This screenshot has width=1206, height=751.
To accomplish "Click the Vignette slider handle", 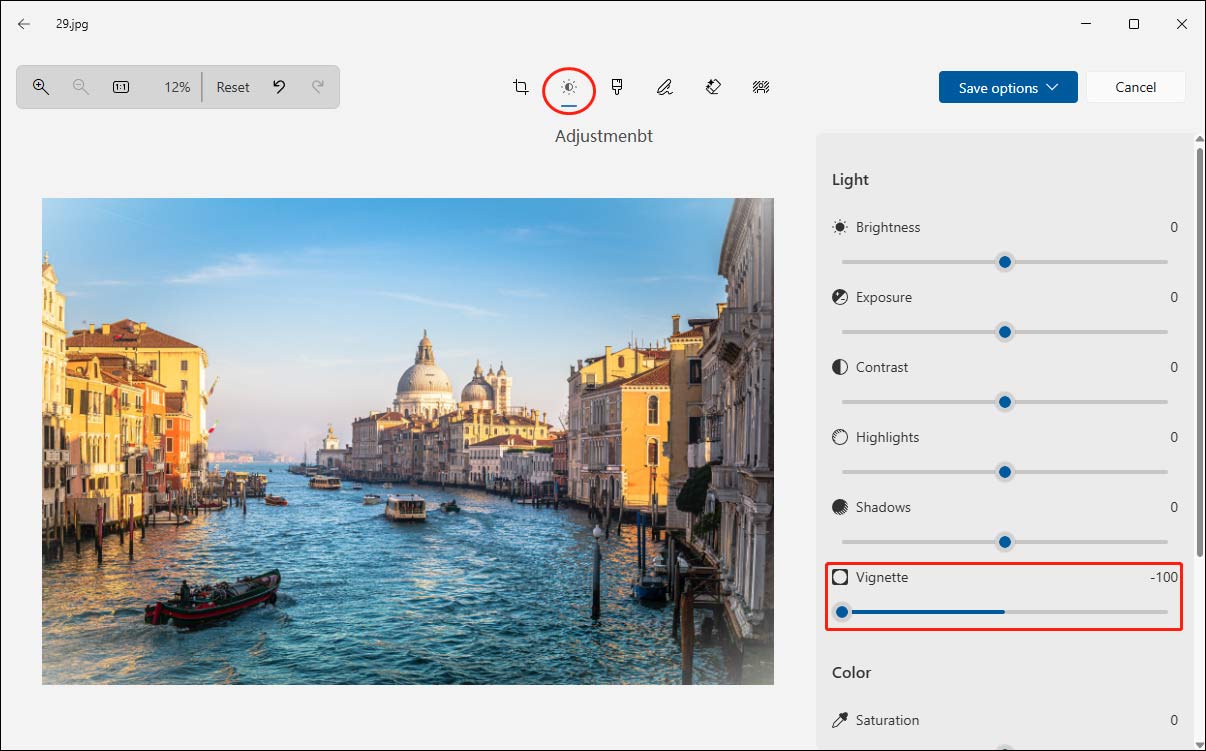I will pyautogui.click(x=842, y=611).
